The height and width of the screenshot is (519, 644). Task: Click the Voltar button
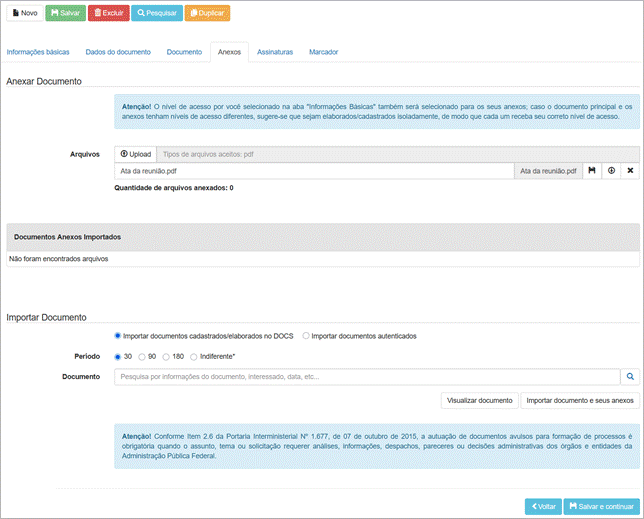(x=542, y=506)
